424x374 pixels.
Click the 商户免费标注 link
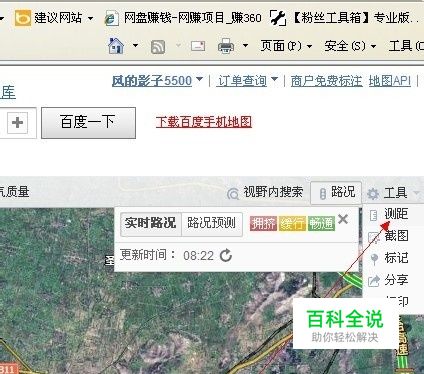326,81
